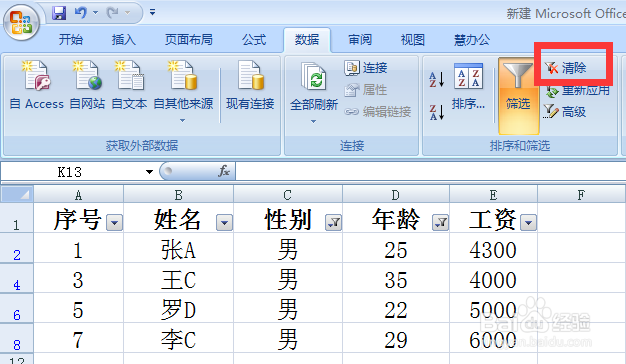
Task: Open the 开始 tab
Action: pyautogui.click(x=71, y=40)
